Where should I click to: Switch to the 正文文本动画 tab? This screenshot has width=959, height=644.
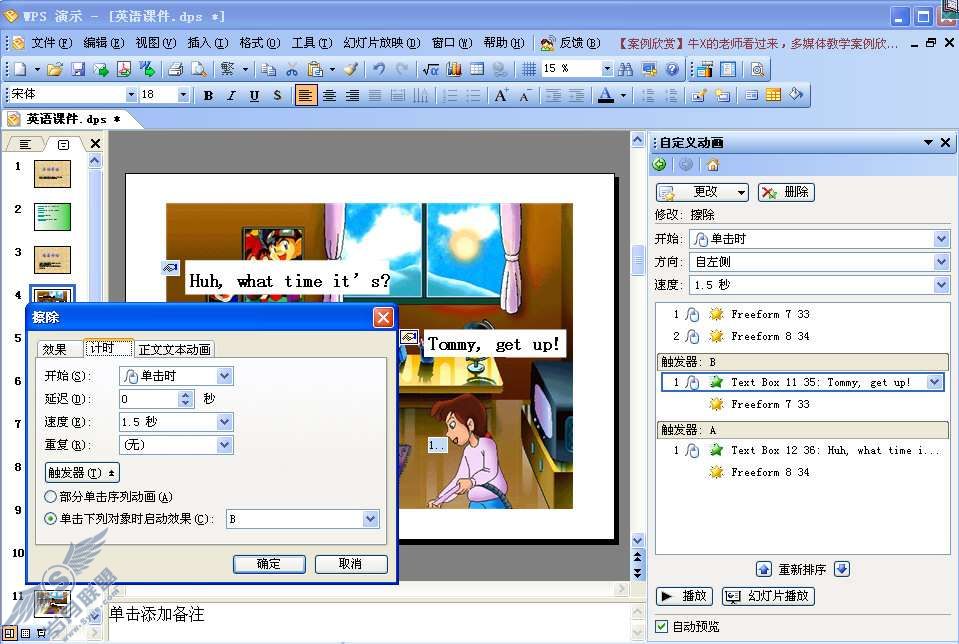[174, 349]
